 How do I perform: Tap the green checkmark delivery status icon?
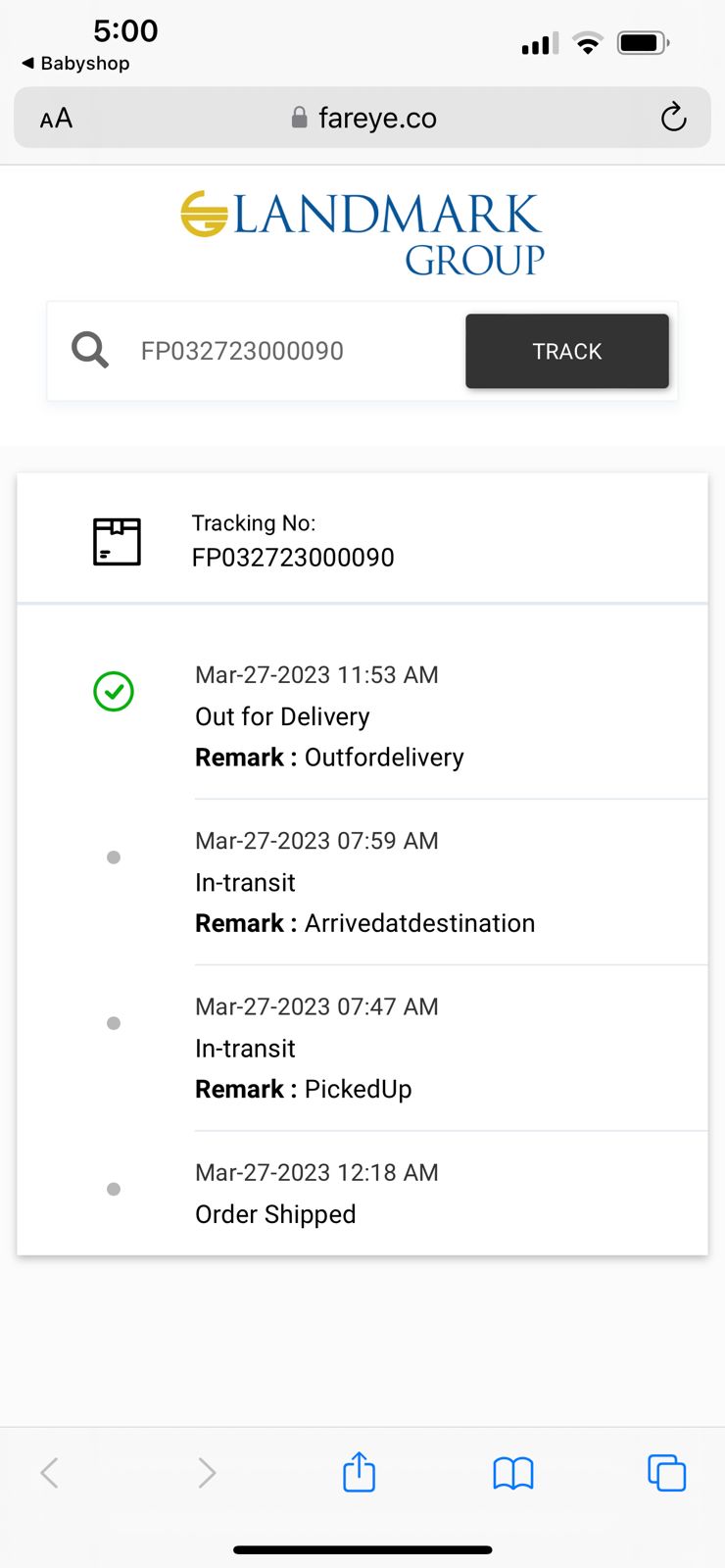tap(114, 692)
